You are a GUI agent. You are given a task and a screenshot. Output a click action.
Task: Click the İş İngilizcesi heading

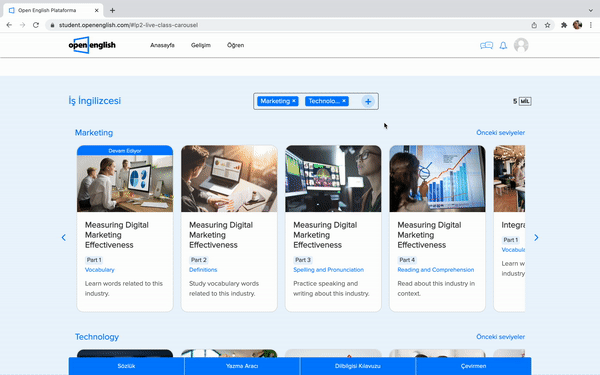[x=95, y=101]
